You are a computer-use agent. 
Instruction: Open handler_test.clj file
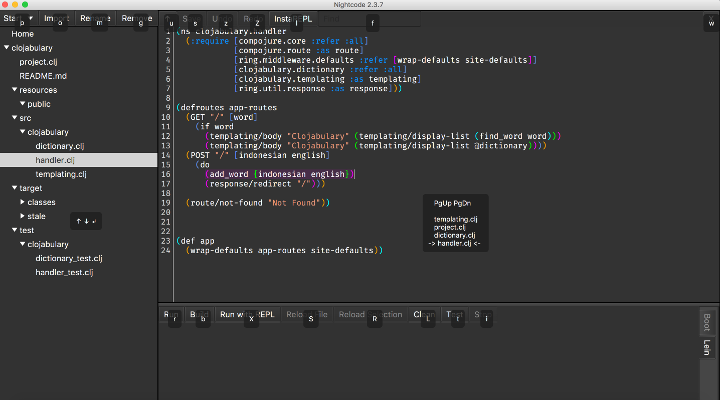tap(64, 272)
